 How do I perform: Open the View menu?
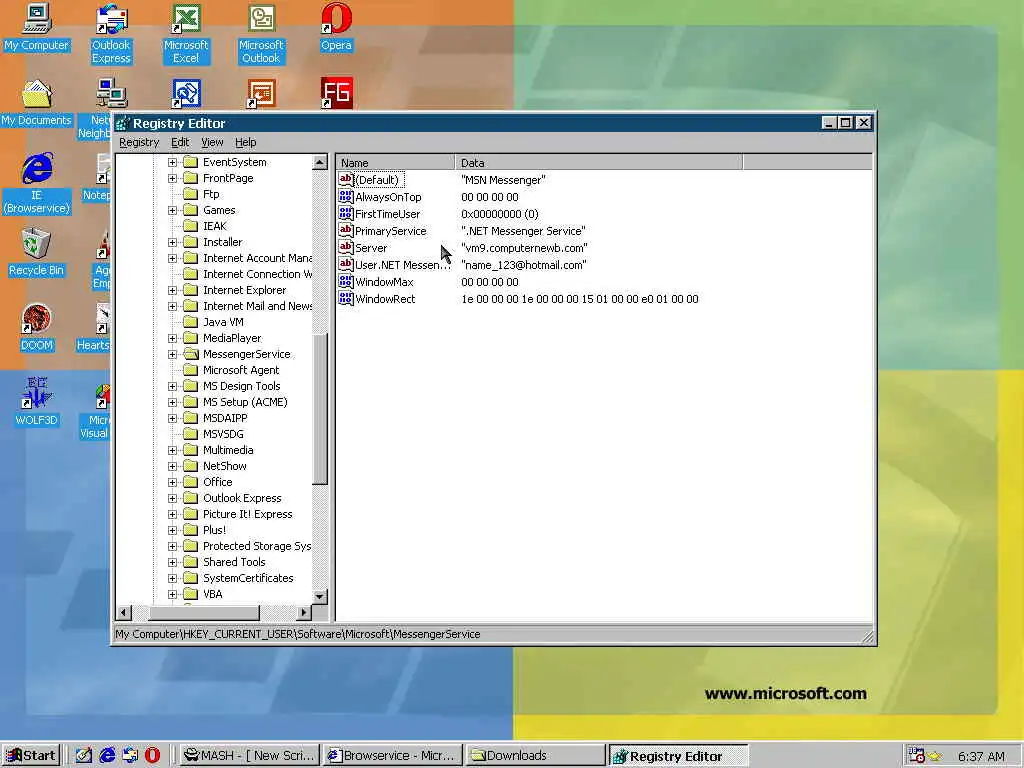(212, 142)
